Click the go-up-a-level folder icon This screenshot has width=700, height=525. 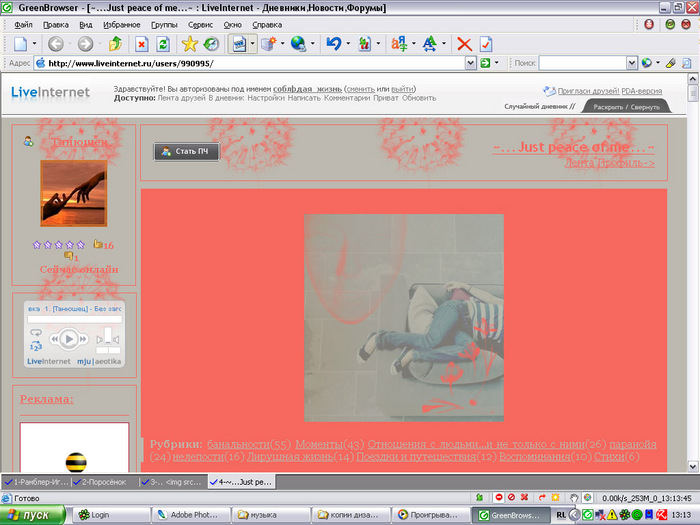coord(116,44)
